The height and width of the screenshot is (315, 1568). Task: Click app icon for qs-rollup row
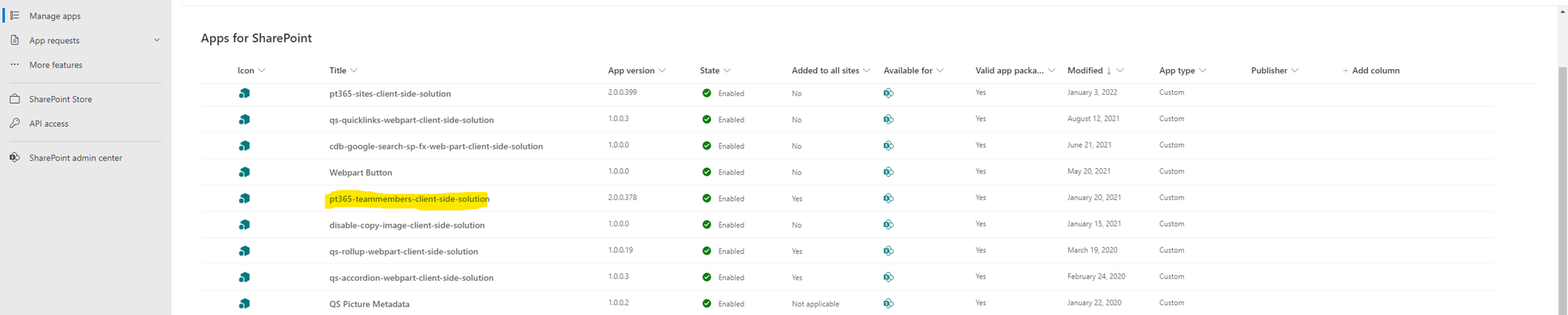(244, 251)
